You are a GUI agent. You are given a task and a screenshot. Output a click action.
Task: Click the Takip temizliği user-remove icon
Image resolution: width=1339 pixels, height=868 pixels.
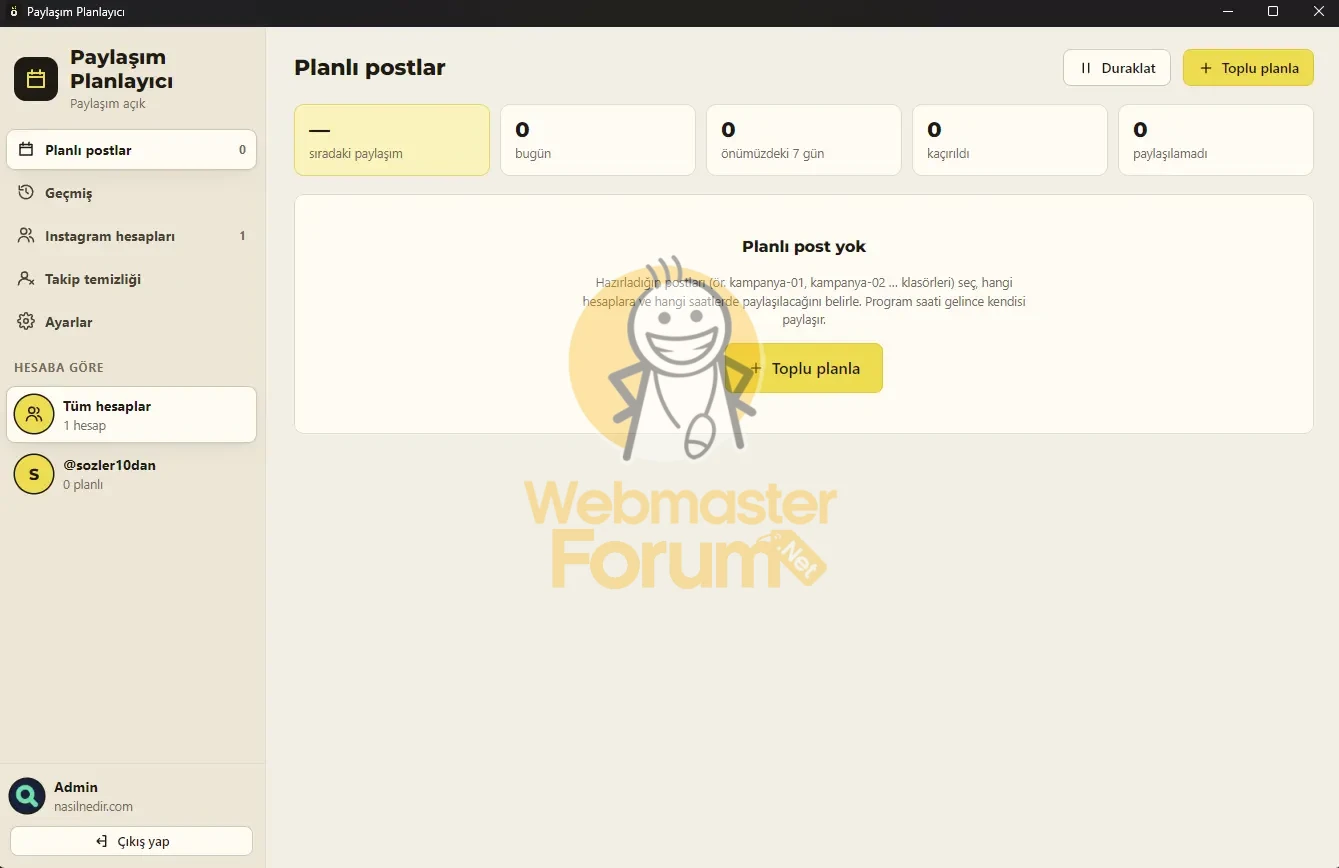tap(27, 279)
